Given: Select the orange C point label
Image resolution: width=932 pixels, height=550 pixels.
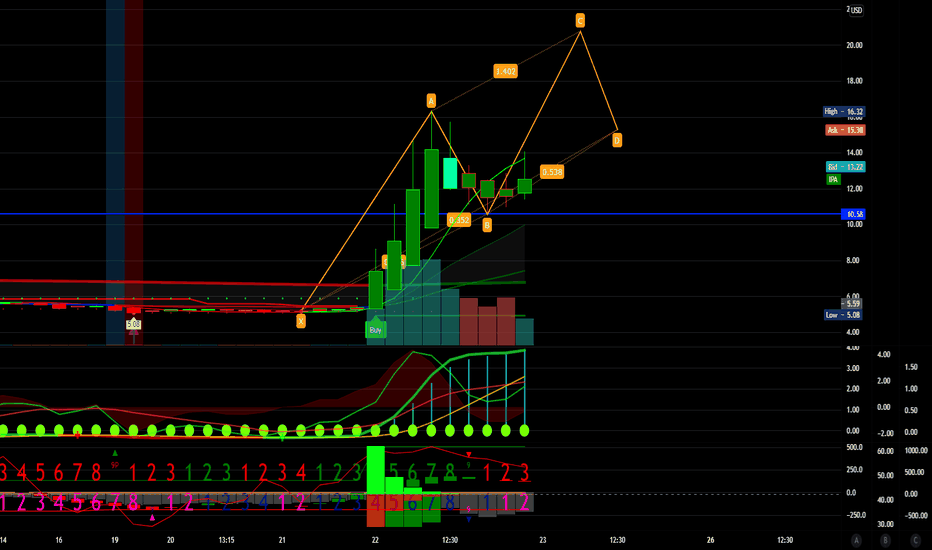Looking at the screenshot, I should point(580,21).
